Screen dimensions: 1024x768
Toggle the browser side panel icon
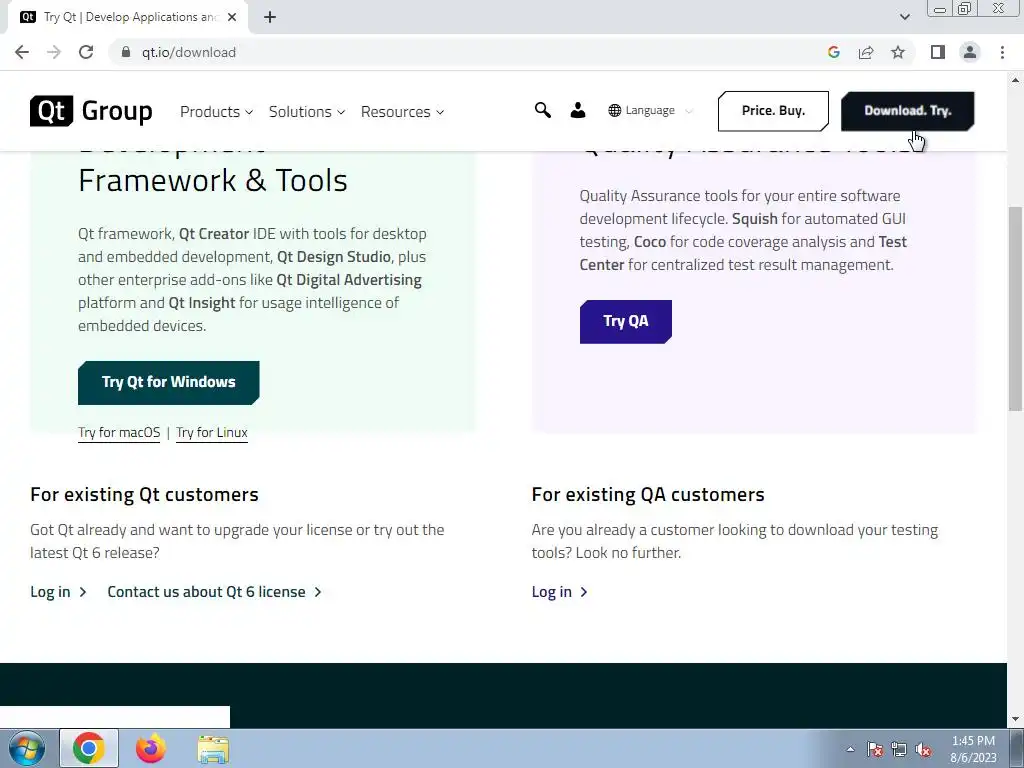click(938, 52)
